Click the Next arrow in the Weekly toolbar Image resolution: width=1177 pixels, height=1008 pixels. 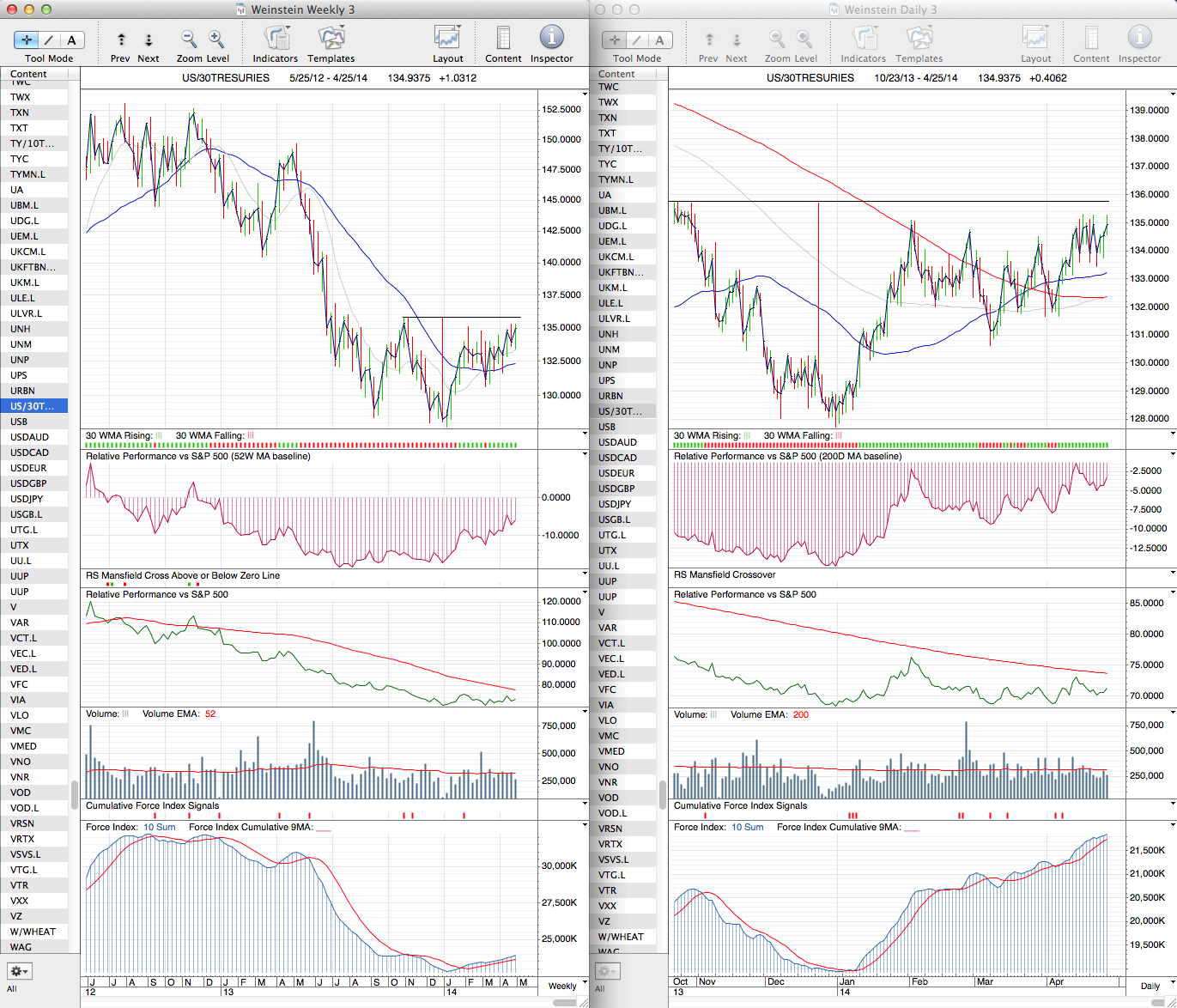coord(149,39)
